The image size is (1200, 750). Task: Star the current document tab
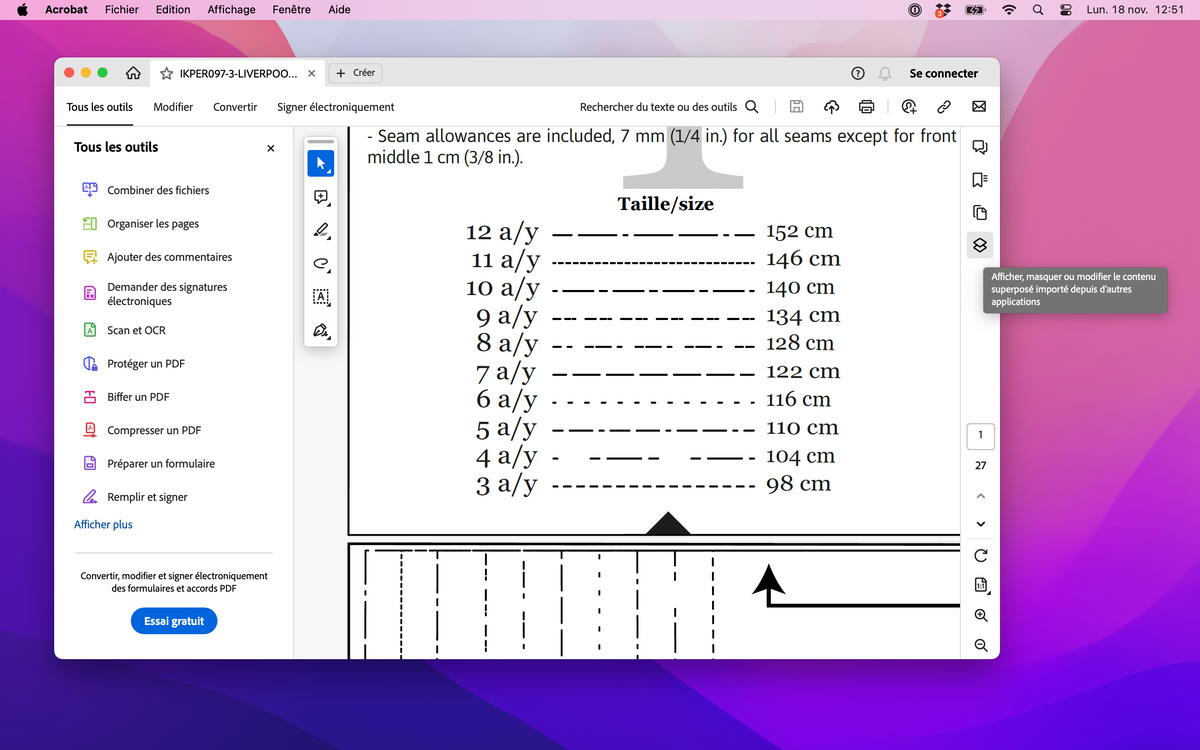coord(167,73)
